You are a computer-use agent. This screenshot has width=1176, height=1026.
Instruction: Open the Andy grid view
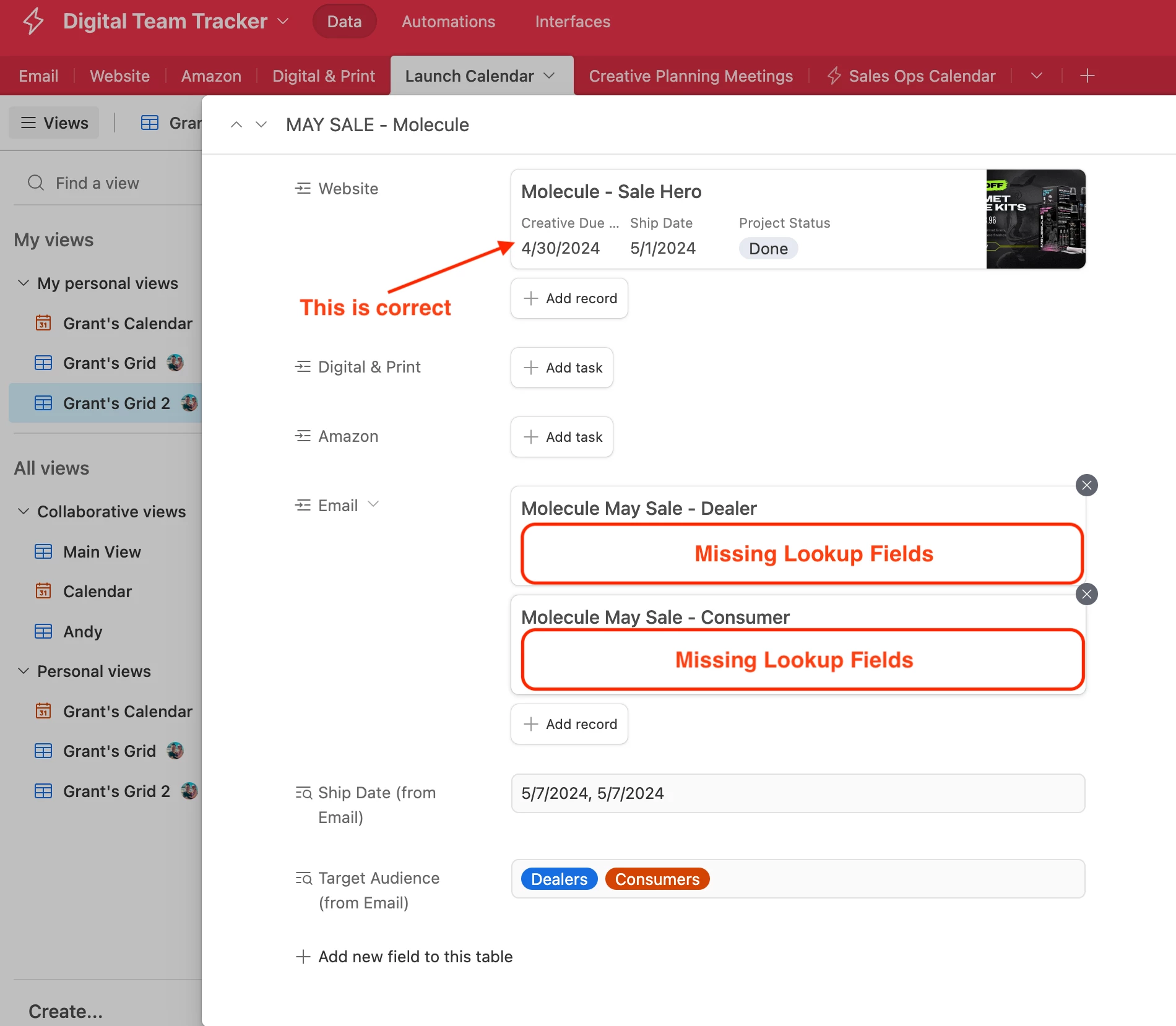[69, 631]
